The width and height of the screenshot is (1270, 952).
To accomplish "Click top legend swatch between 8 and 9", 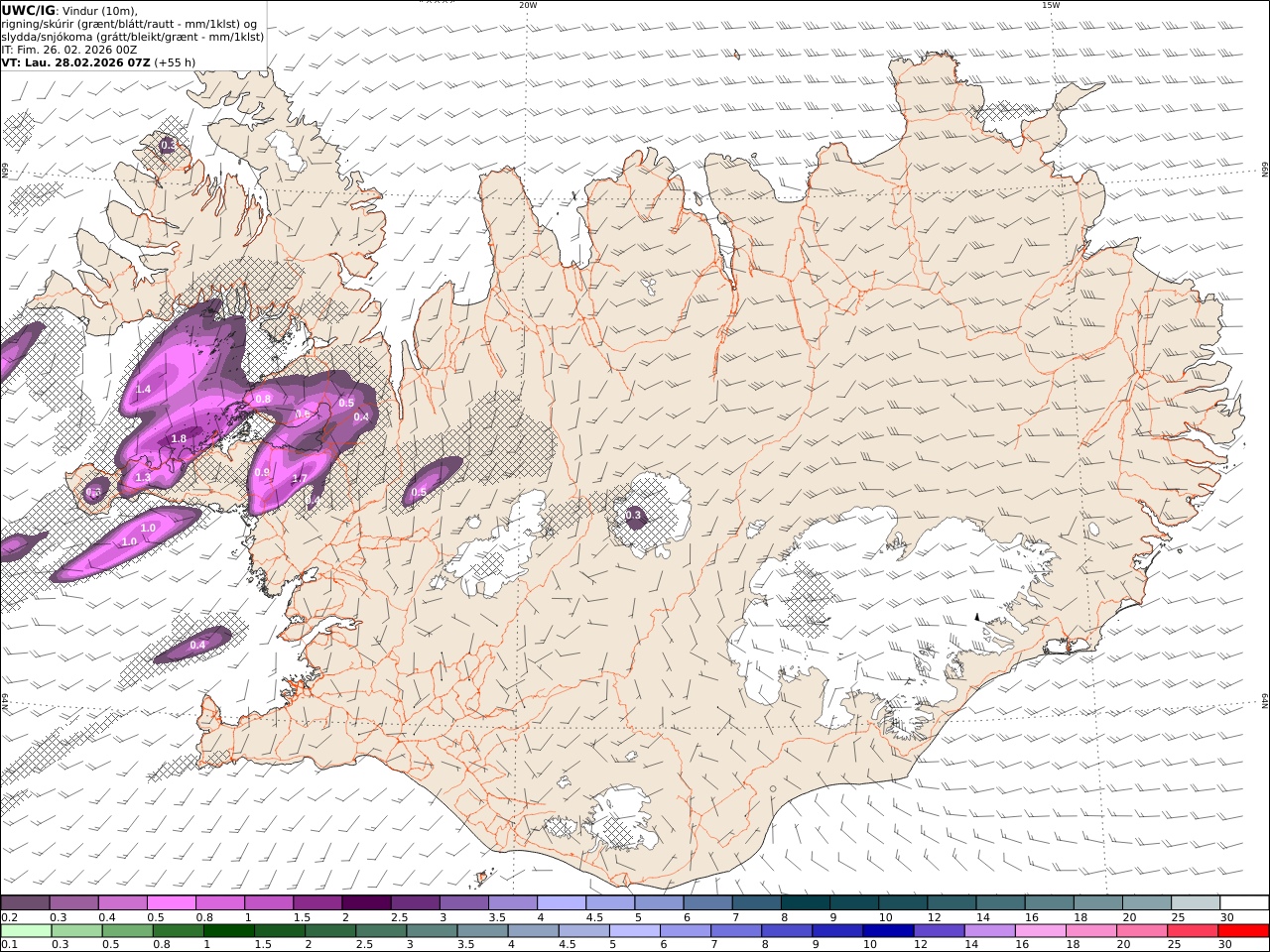I will (806, 903).
